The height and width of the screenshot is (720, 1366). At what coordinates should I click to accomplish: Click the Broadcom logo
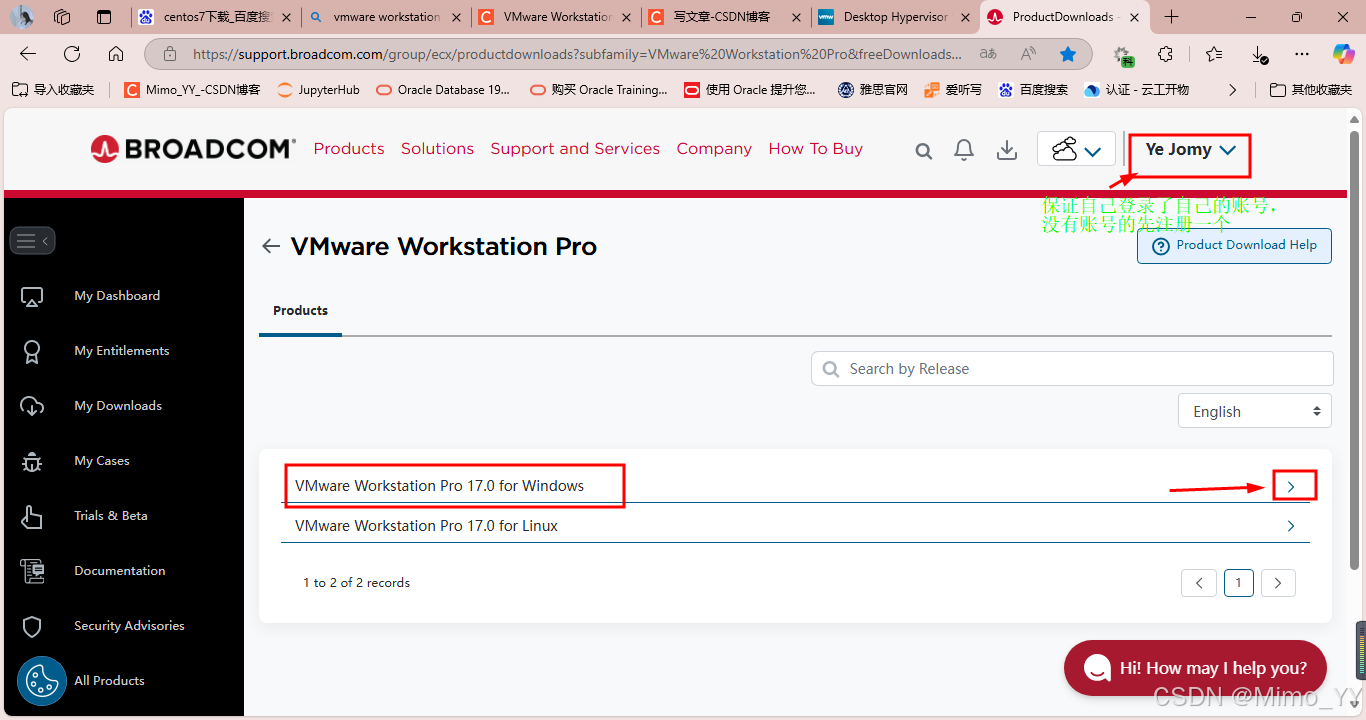click(193, 149)
